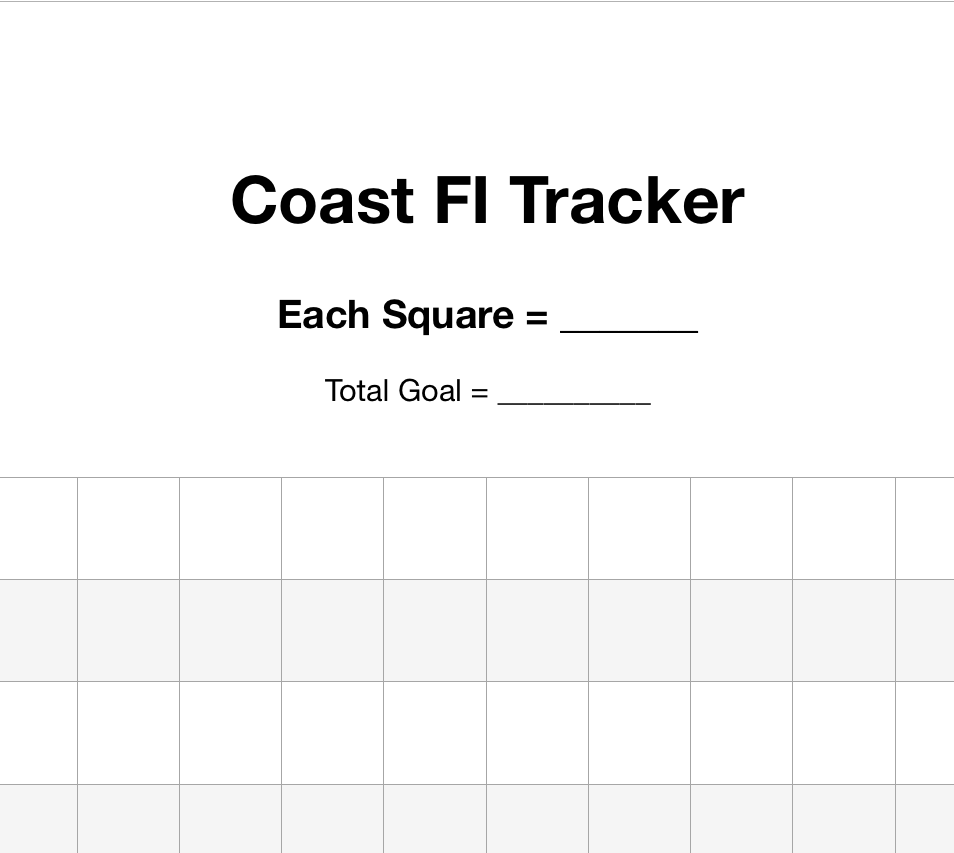Select the fourth full cell in top grid row
This screenshot has height=853, width=954.
click(x=435, y=528)
